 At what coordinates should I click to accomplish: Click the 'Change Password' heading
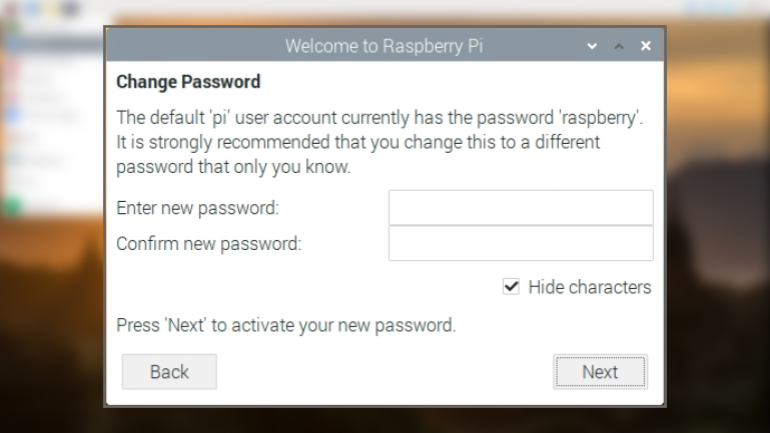coord(188,81)
